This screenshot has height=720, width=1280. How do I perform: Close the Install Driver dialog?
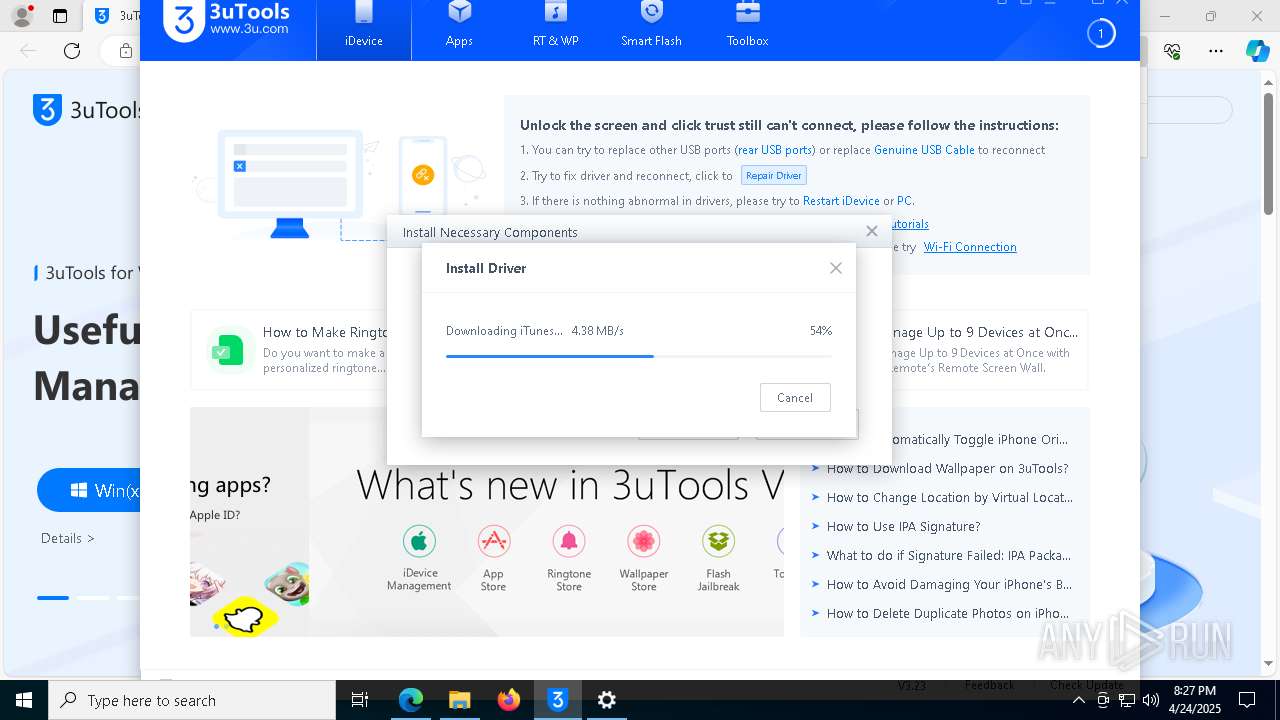836,268
